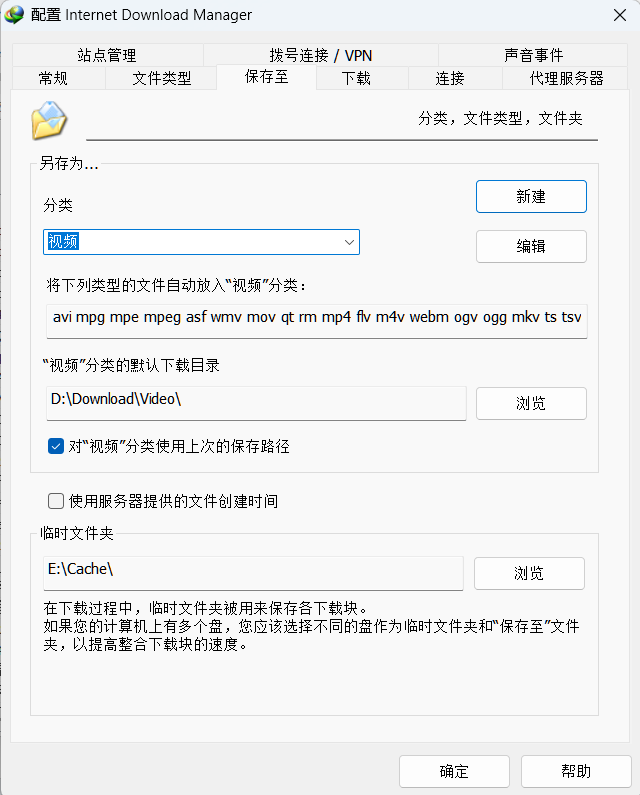640x795 pixels.
Task: Expand the 分类 dropdown arrow
Action: coord(349,242)
